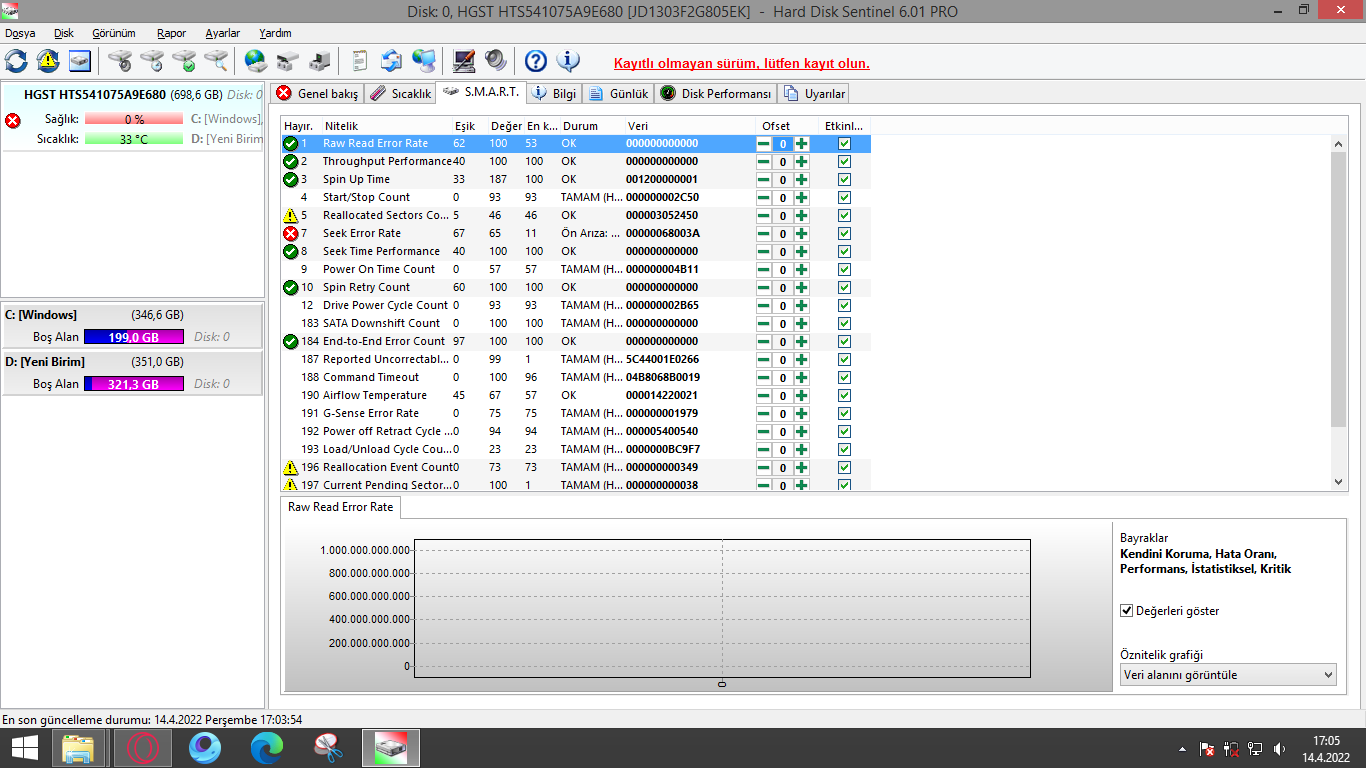The width and height of the screenshot is (1366, 768).
Task: Open the Disk menu
Action: pyautogui.click(x=64, y=33)
